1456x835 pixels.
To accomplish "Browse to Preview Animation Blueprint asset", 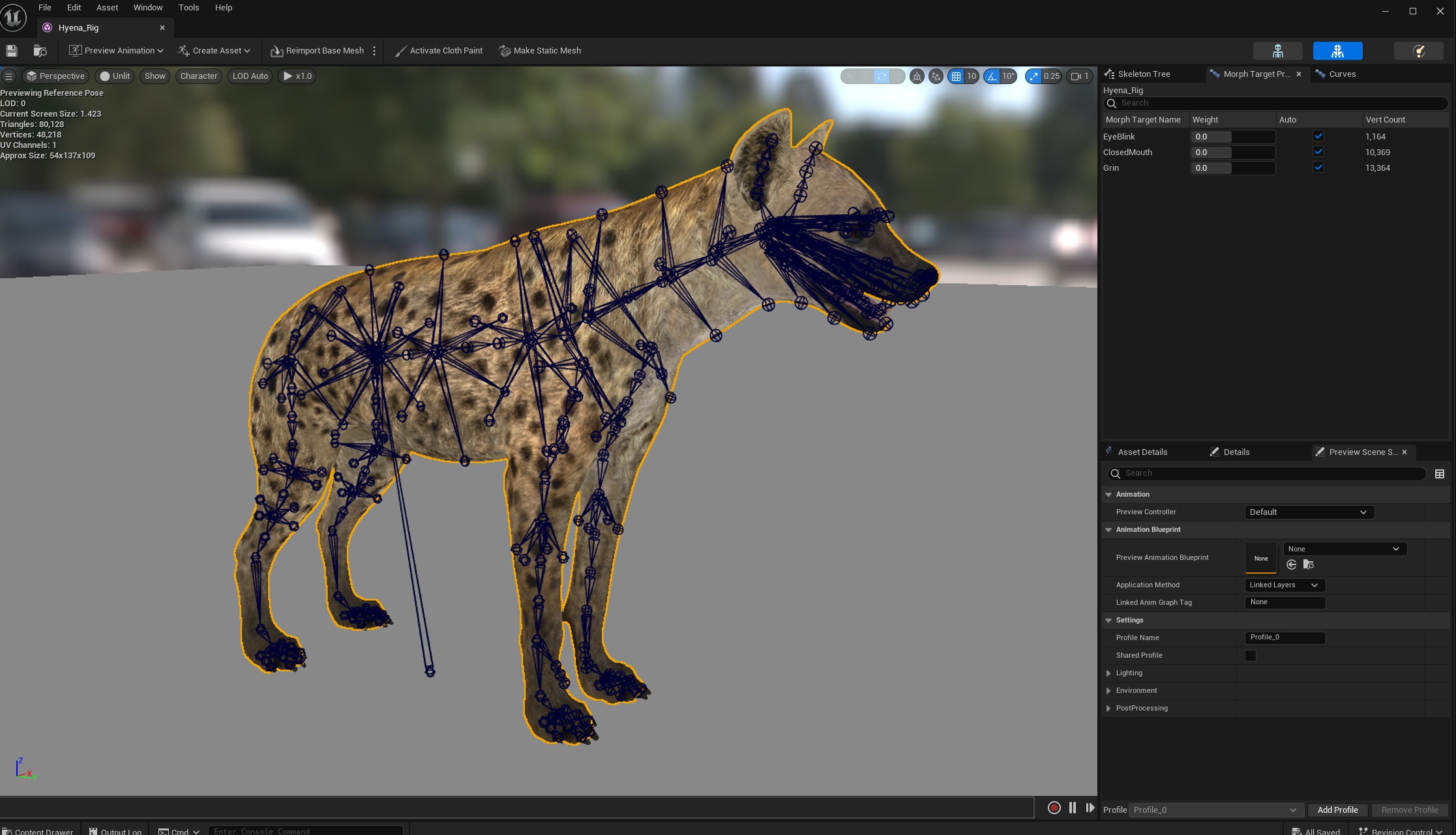I will [1308, 564].
